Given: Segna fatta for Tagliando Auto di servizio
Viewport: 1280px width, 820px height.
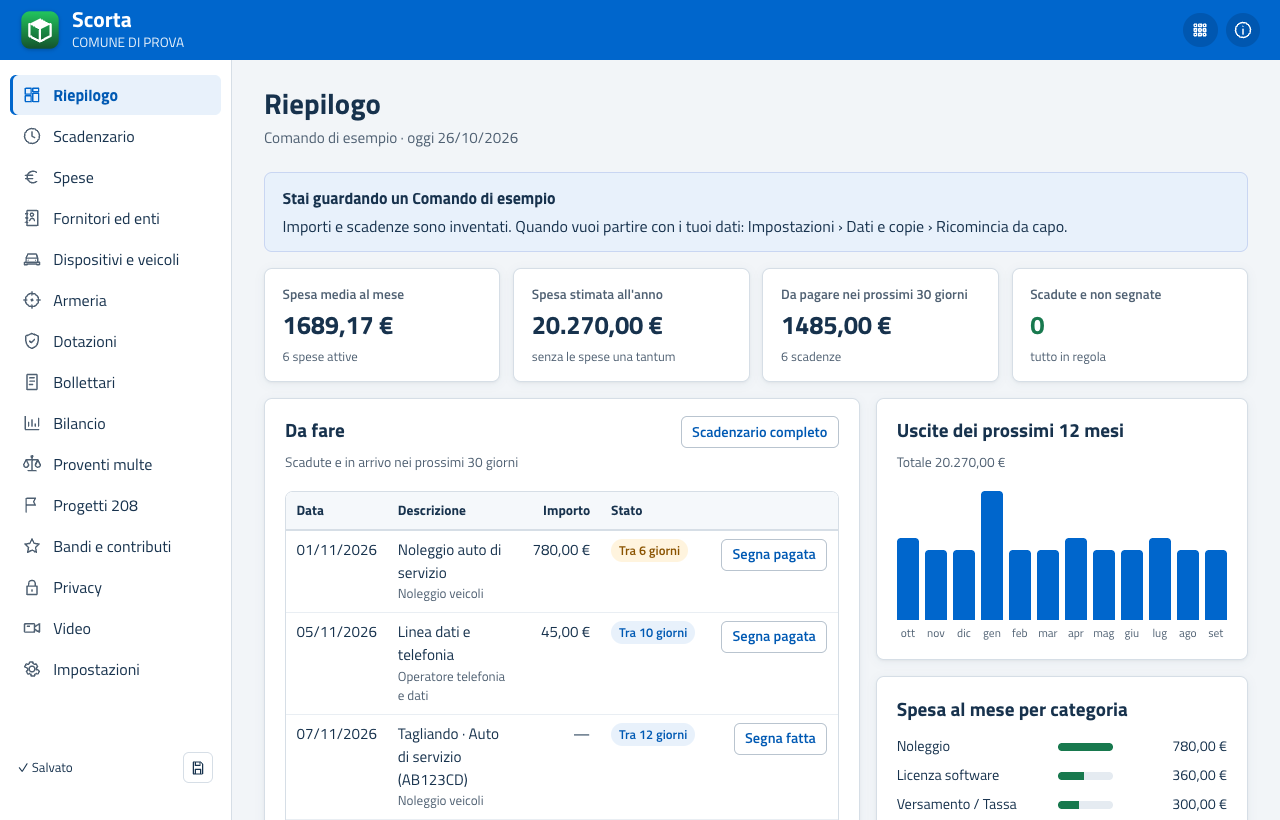Looking at the screenshot, I should coord(780,738).
